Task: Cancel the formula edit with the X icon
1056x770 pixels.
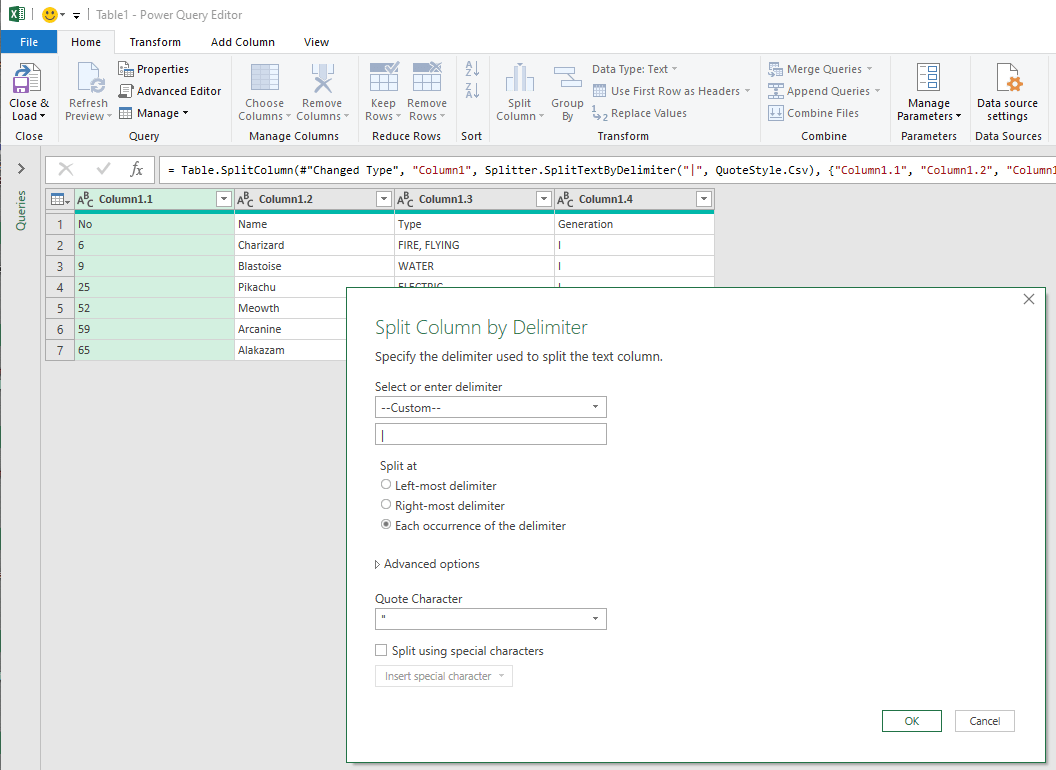Action: (x=66, y=169)
